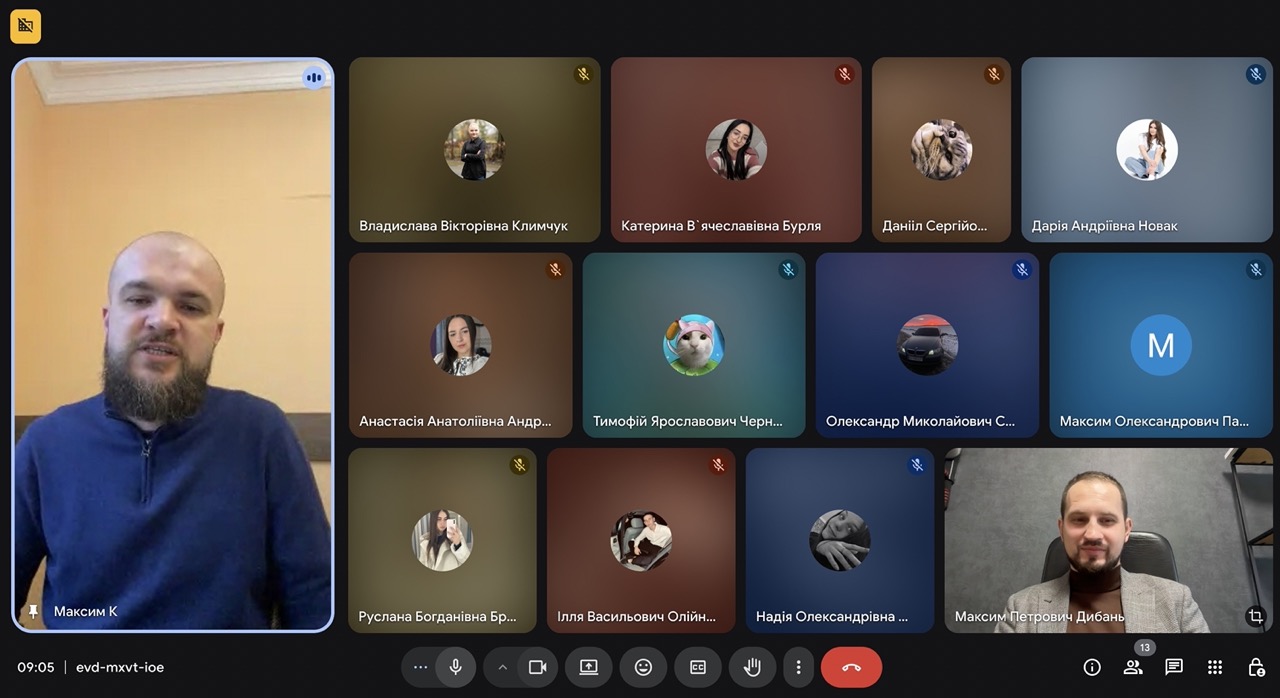Open meeting details info icon
This screenshot has width=1280, height=698.
click(x=1092, y=667)
